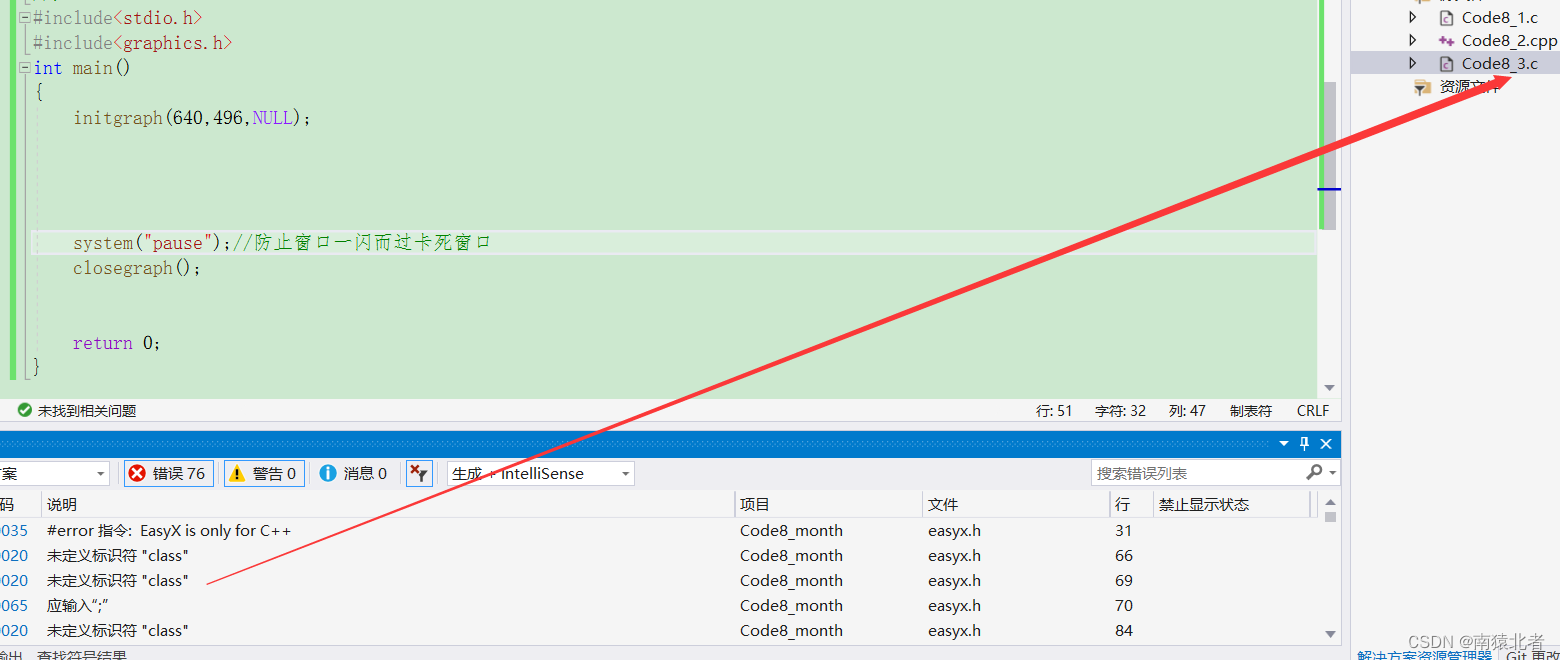Click the closegraph(); code line

pos(137,268)
